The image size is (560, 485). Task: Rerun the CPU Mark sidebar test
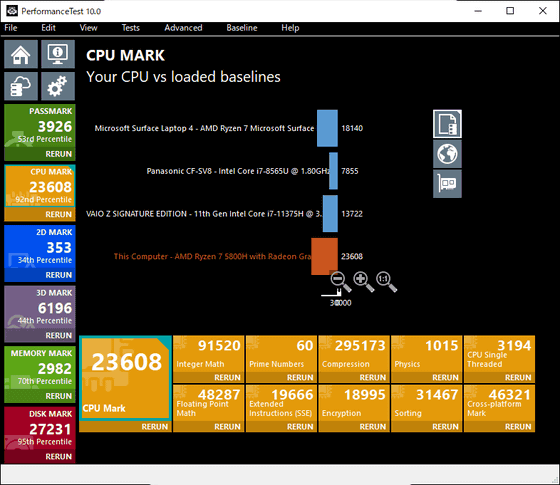40,214
